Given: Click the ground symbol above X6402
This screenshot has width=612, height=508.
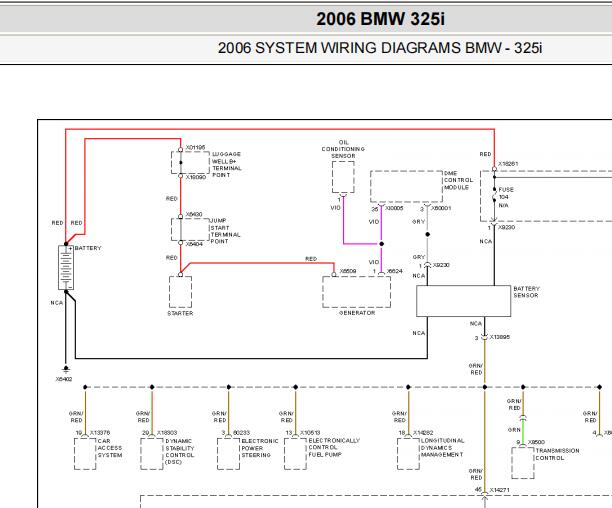Looking at the screenshot, I should click(66, 369).
